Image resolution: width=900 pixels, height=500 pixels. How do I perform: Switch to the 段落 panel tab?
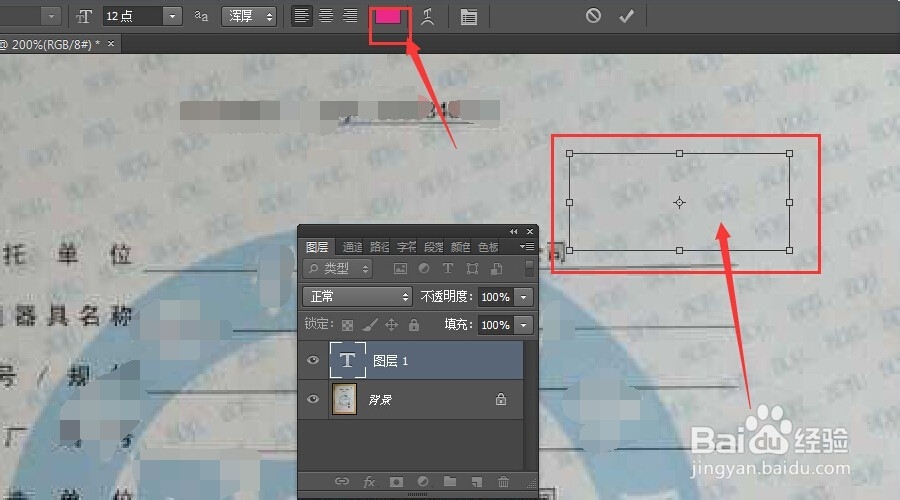(x=433, y=247)
